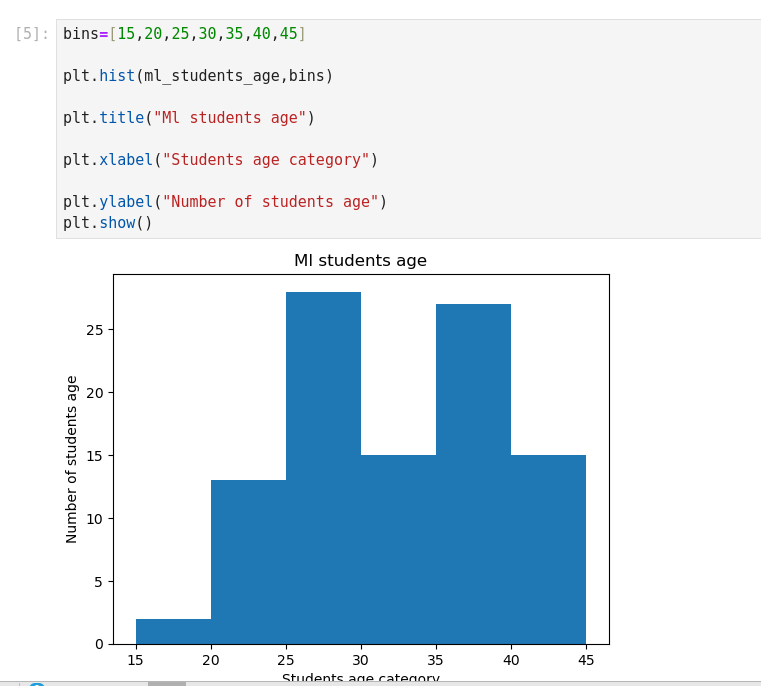The image size is (761, 686).
Task: Click the y-axis tick label 10
Action: pos(95,518)
